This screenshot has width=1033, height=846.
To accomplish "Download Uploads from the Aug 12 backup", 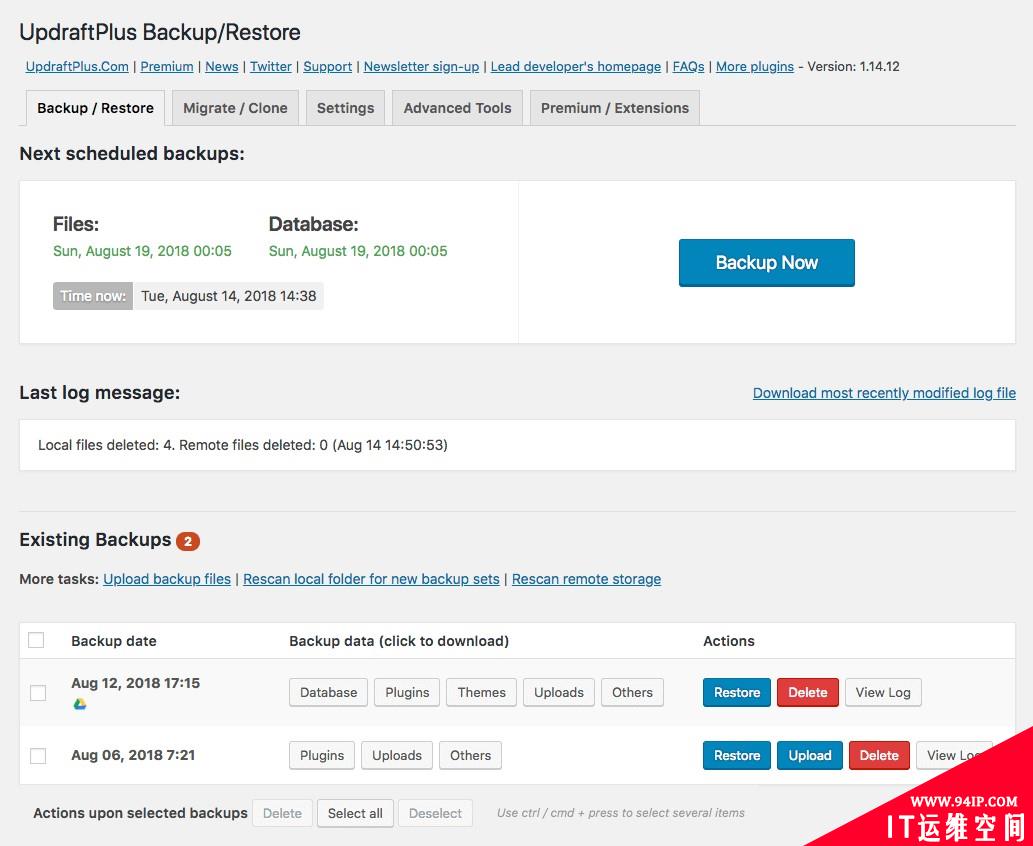I will (559, 692).
